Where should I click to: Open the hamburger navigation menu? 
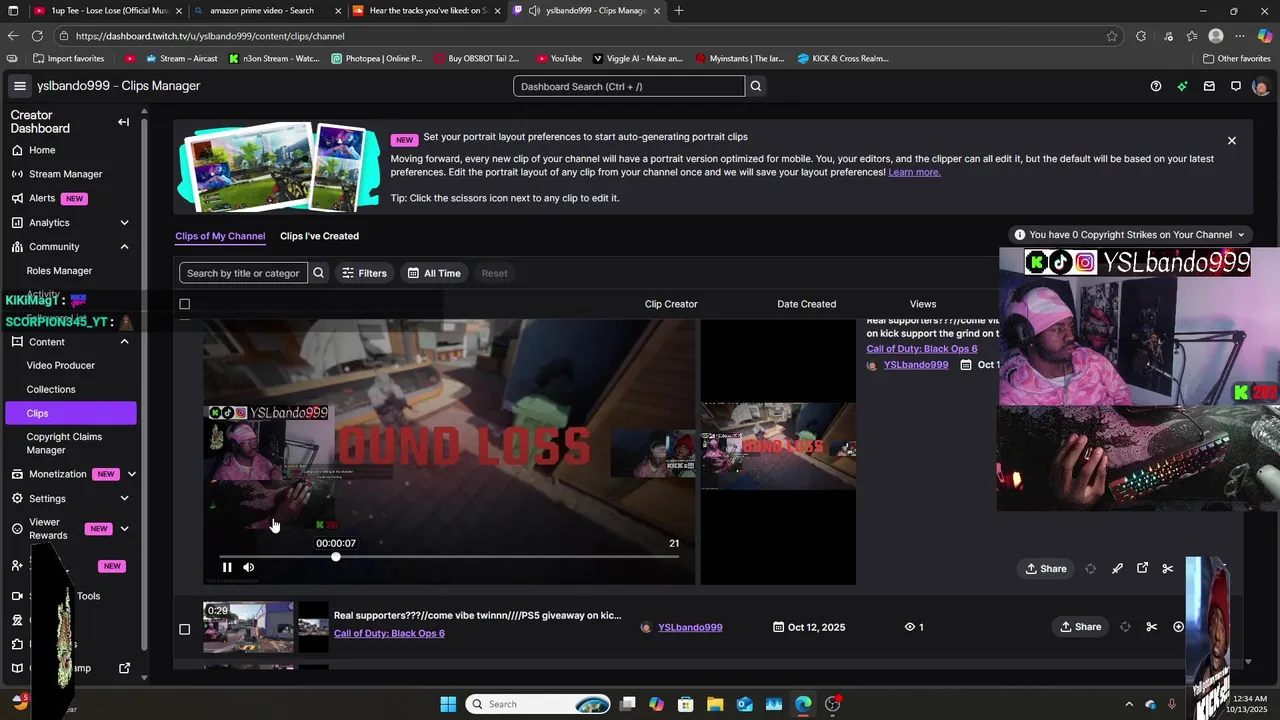(x=19, y=86)
